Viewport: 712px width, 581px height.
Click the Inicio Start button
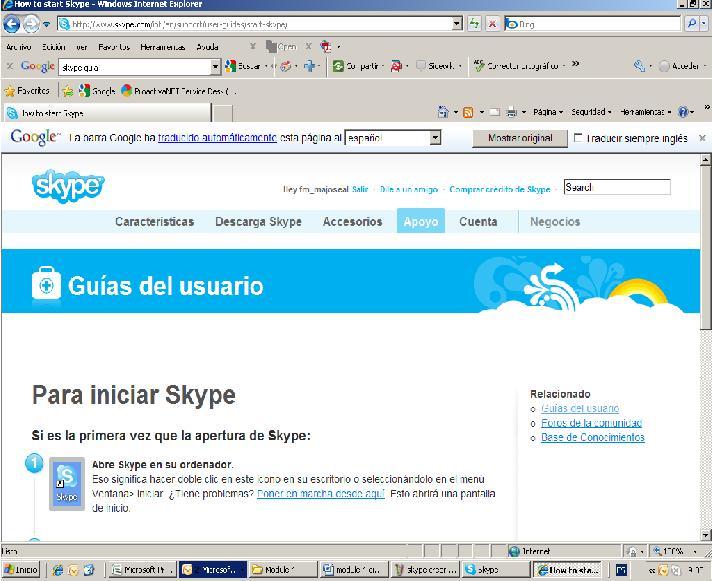click(x=21, y=570)
